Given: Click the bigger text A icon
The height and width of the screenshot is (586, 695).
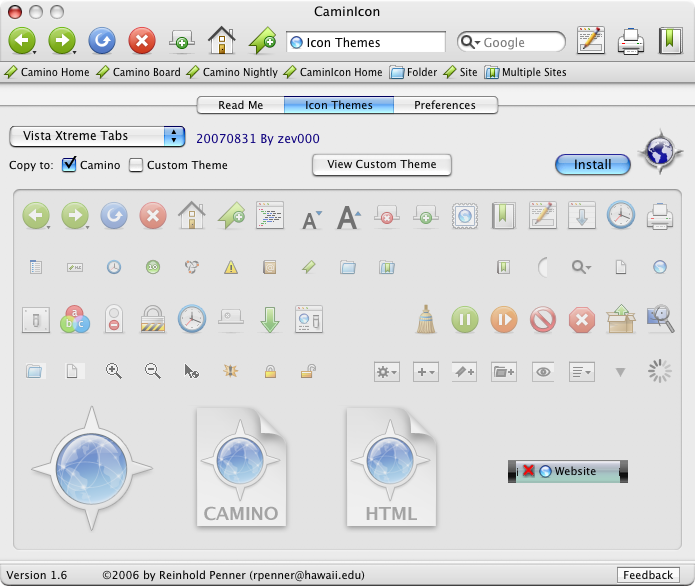Looking at the screenshot, I should [349, 217].
